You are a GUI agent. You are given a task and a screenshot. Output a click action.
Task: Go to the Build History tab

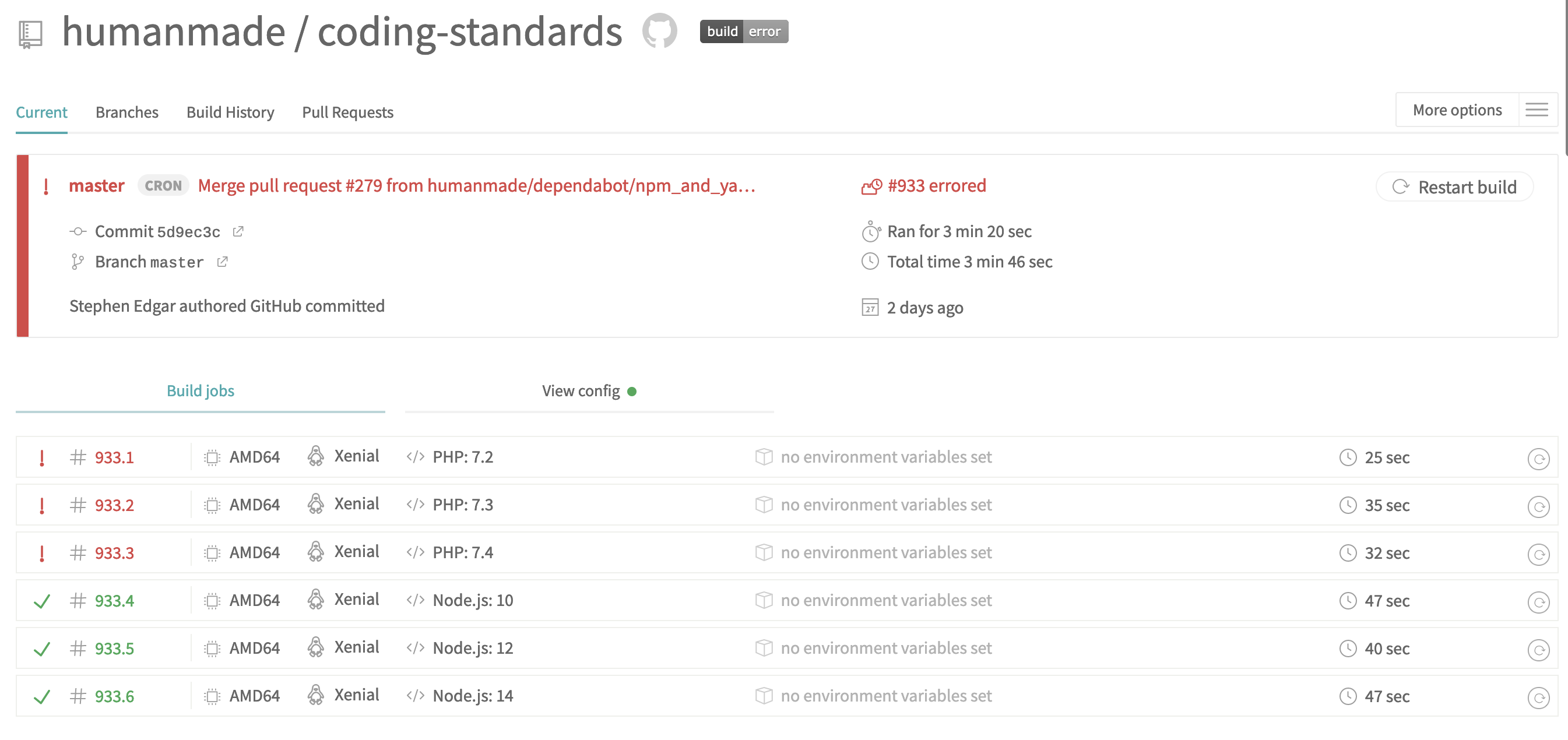tap(230, 112)
